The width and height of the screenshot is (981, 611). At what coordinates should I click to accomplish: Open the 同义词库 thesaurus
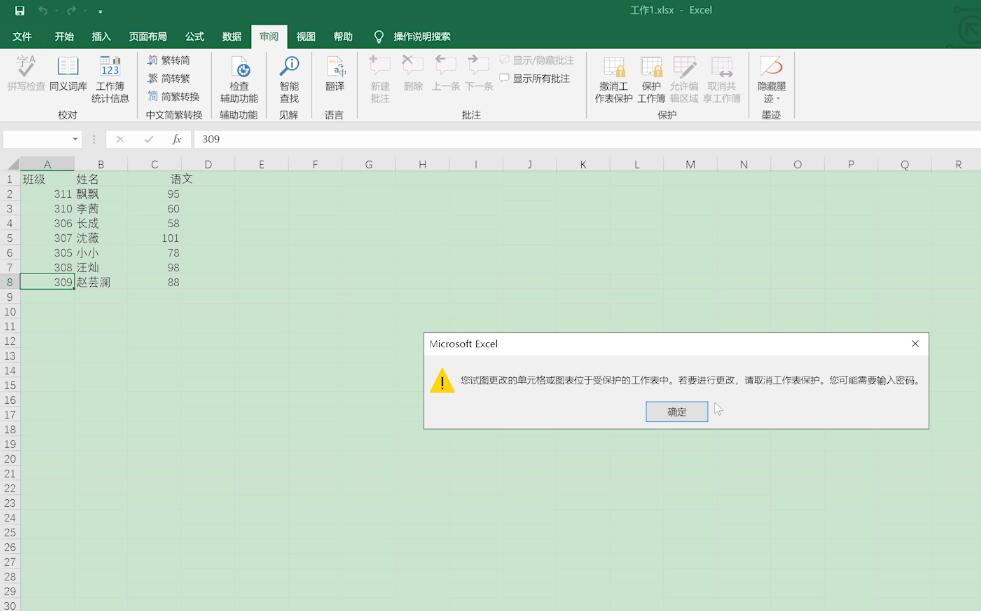click(68, 74)
